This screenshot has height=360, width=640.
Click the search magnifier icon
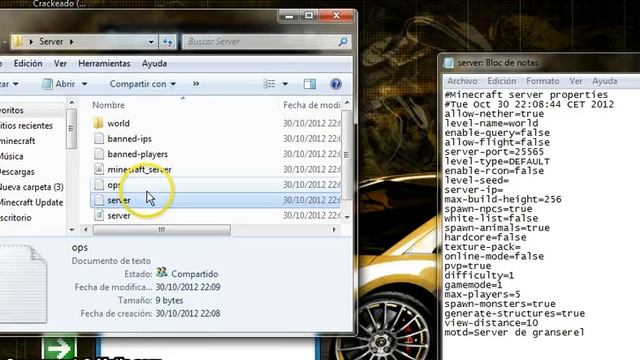point(343,41)
